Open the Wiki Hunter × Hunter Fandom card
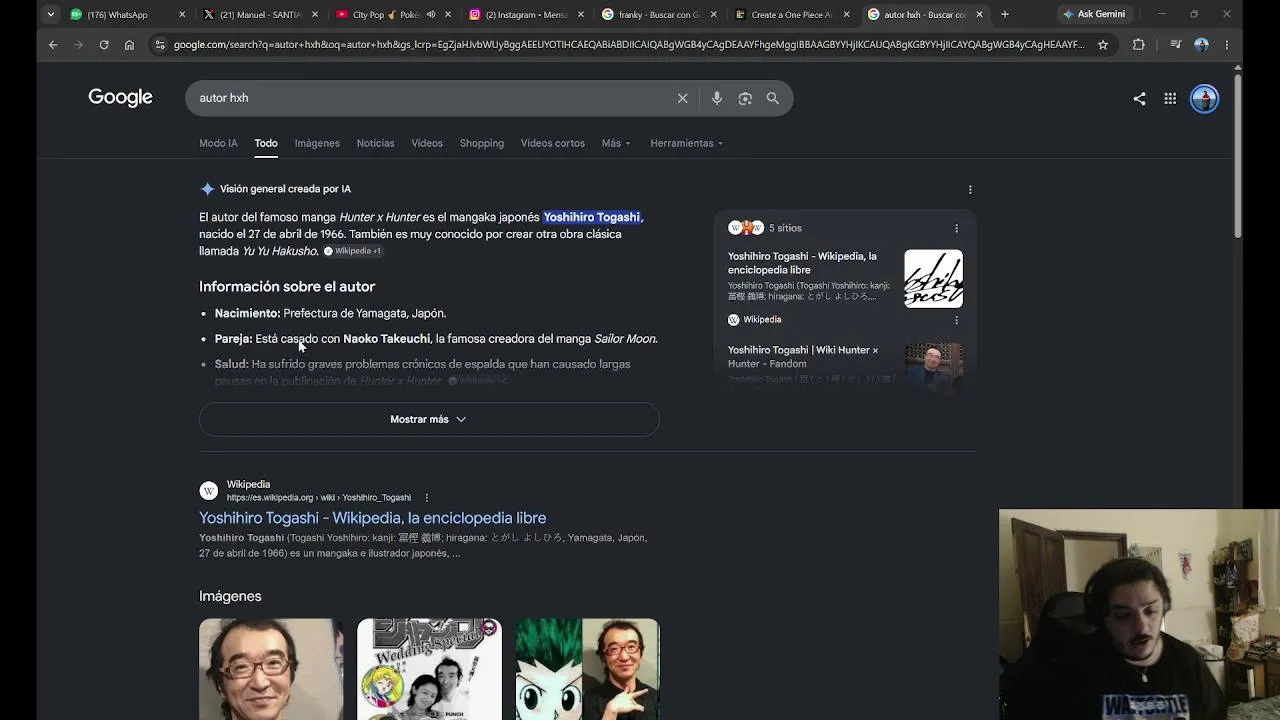The image size is (1280, 720). click(803, 357)
